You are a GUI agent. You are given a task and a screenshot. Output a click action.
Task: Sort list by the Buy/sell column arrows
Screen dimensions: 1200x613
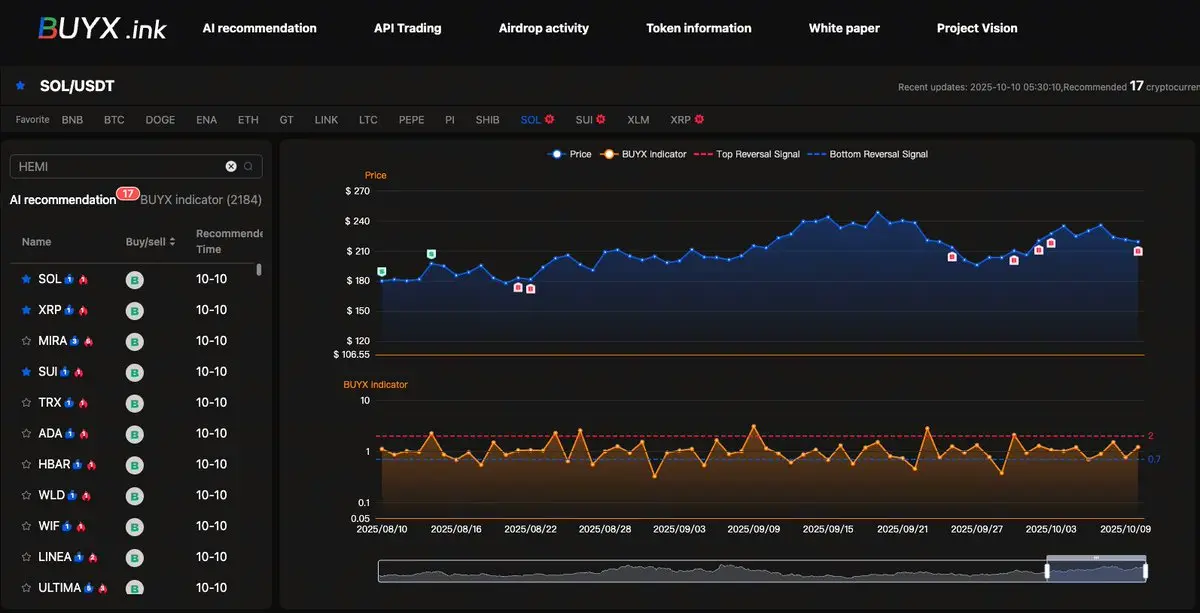click(174, 242)
